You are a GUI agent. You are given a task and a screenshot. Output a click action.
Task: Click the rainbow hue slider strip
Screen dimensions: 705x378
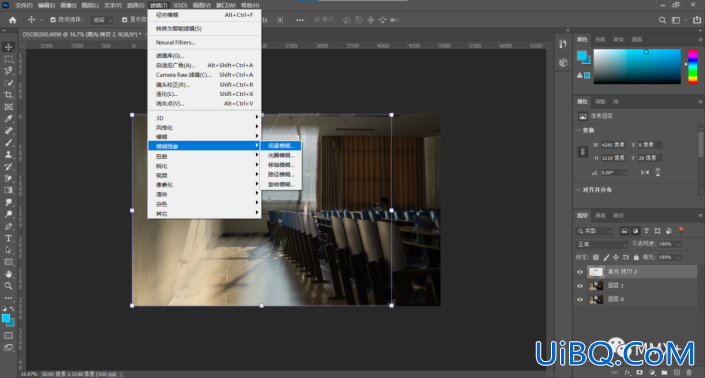[x=693, y=67]
